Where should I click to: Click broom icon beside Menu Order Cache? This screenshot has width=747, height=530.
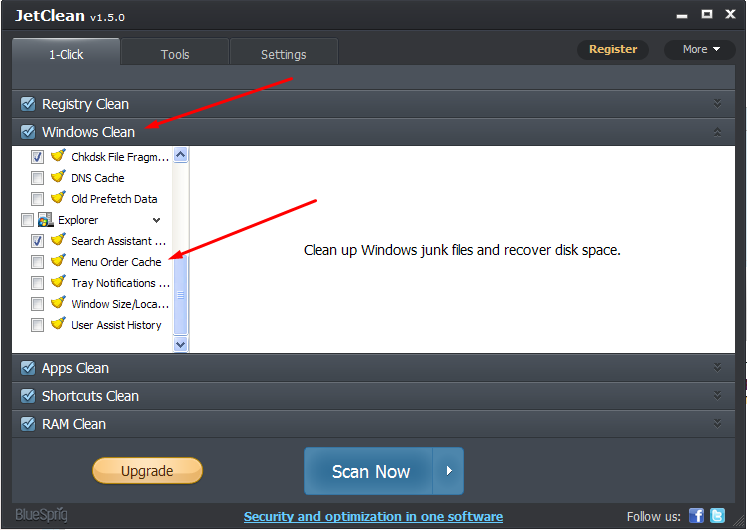(58, 262)
